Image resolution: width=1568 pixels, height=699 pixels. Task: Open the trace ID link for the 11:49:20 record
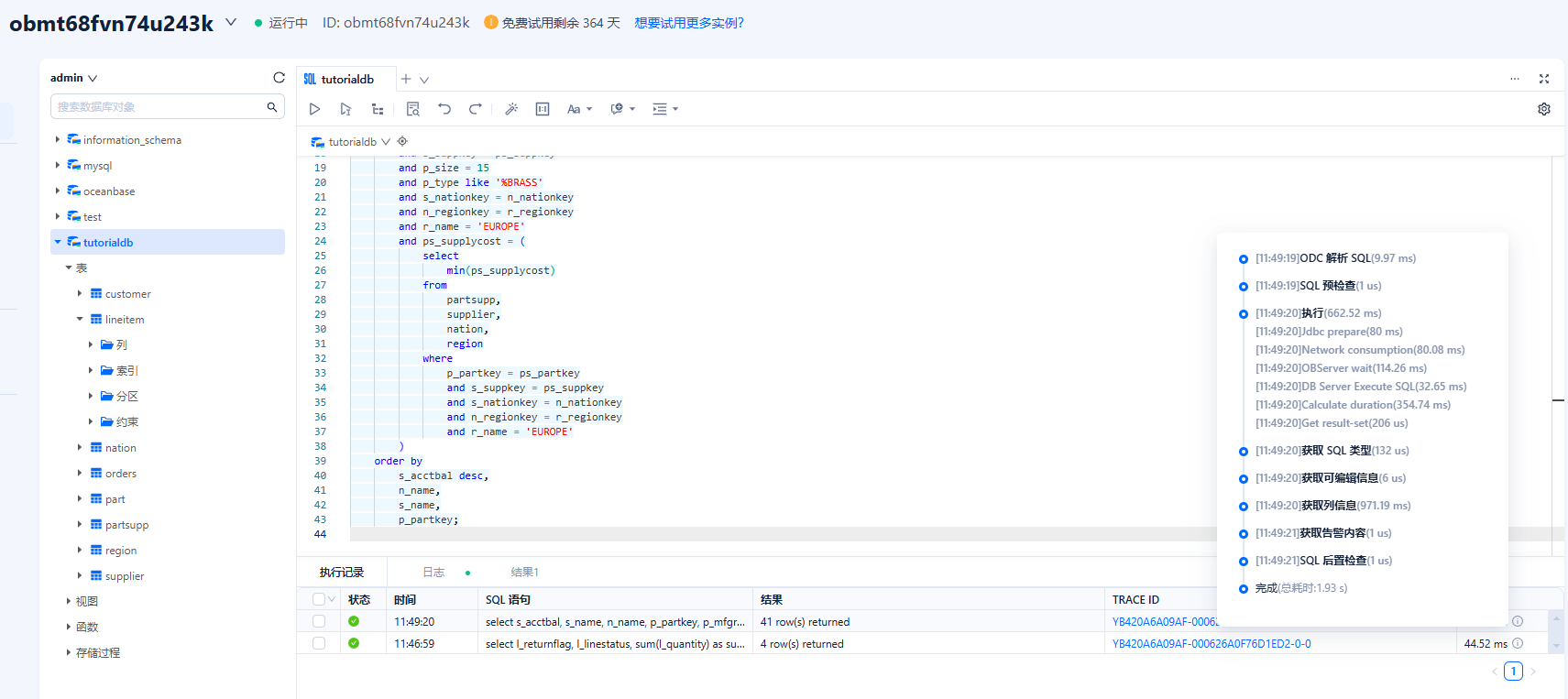click(x=1165, y=622)
